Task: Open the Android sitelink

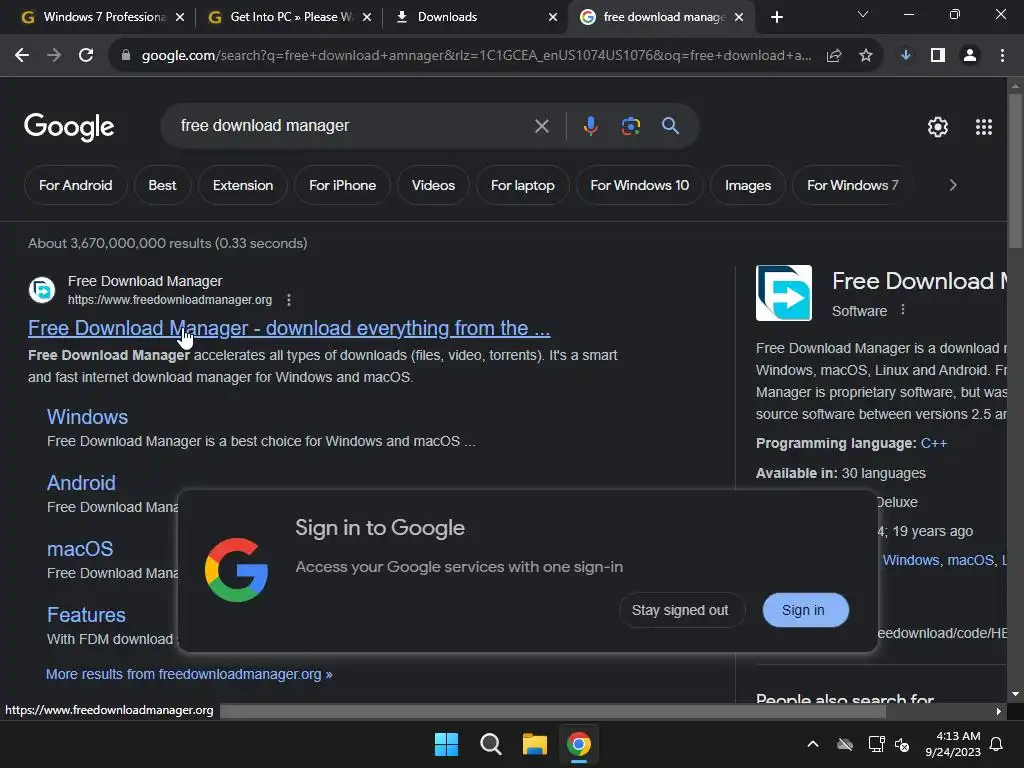Action: click(x=81, y=483)
